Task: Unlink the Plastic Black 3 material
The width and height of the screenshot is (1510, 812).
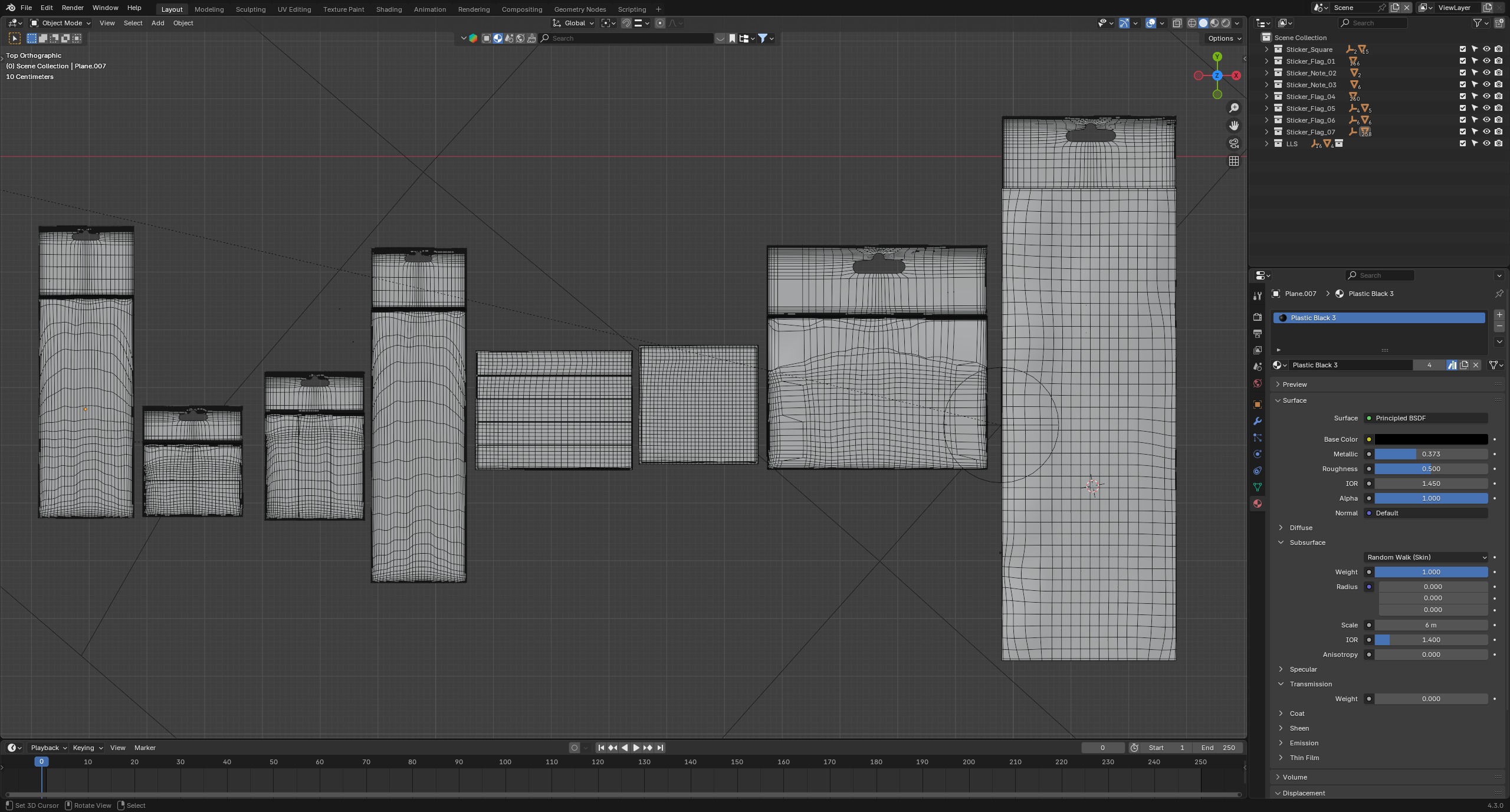Action: 1476,365
